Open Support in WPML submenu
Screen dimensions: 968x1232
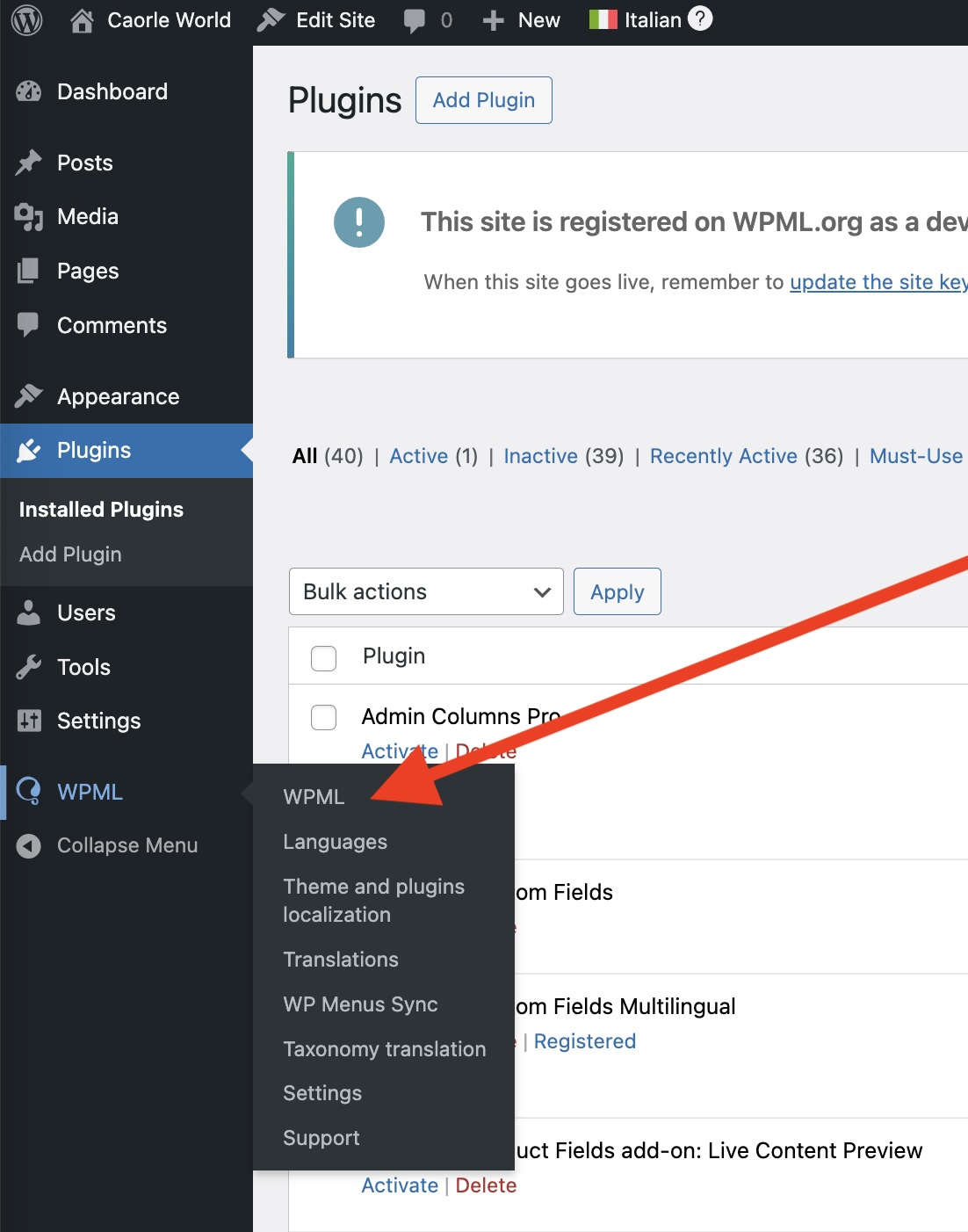pos(321,1138)
